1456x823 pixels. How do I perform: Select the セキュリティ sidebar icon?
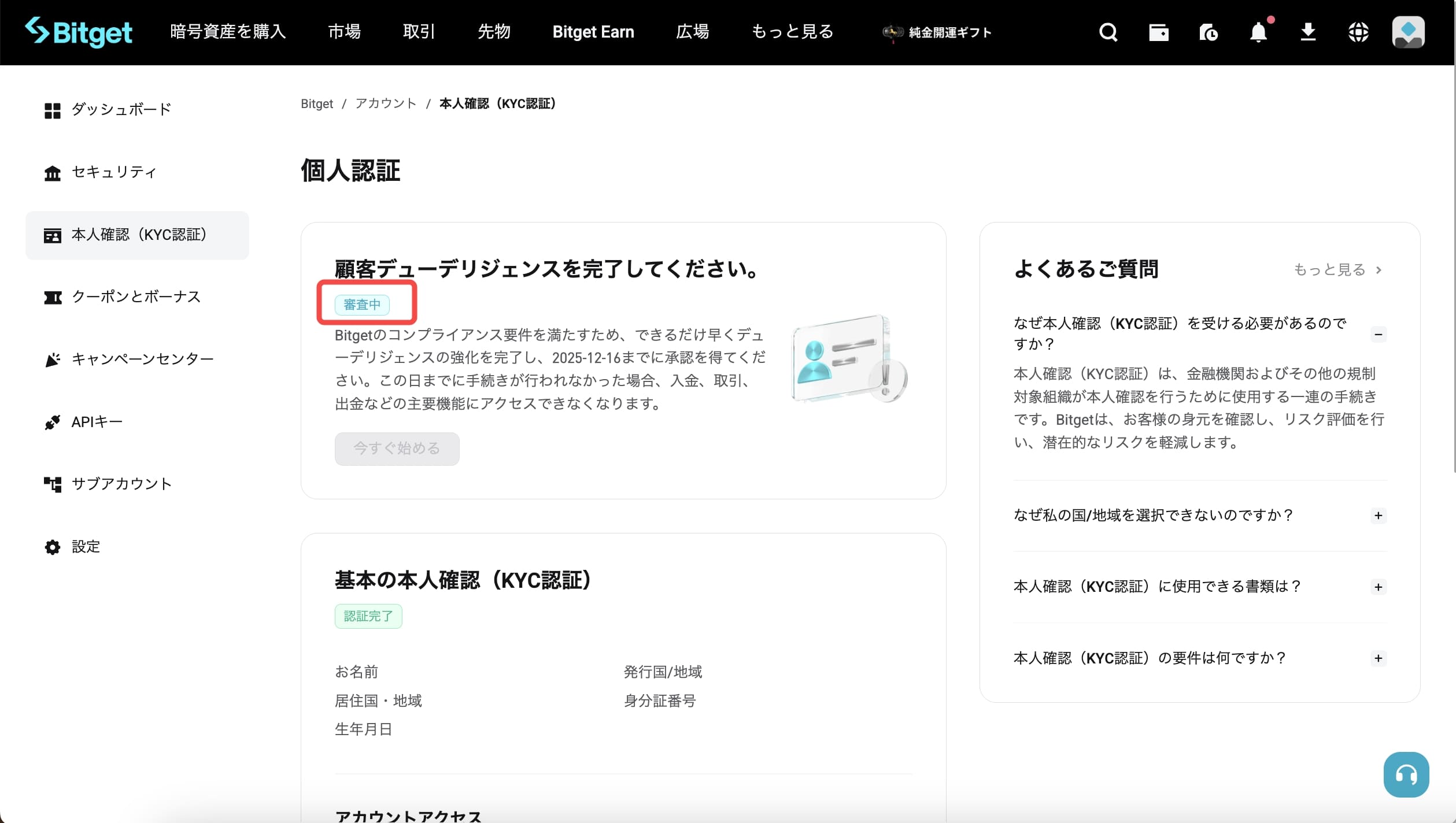(x=52, y=172)
